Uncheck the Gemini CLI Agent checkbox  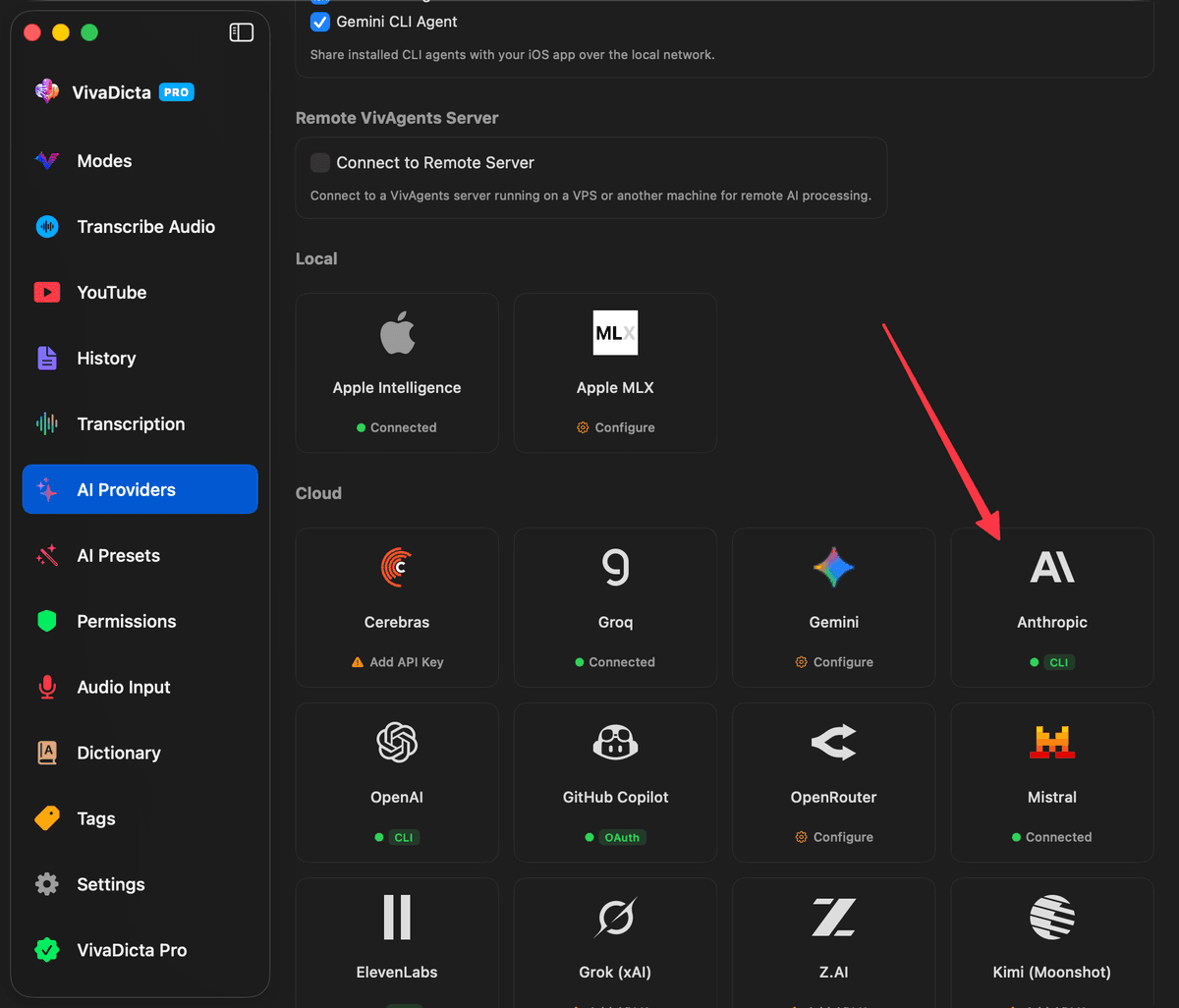click(x=319, y=21)
